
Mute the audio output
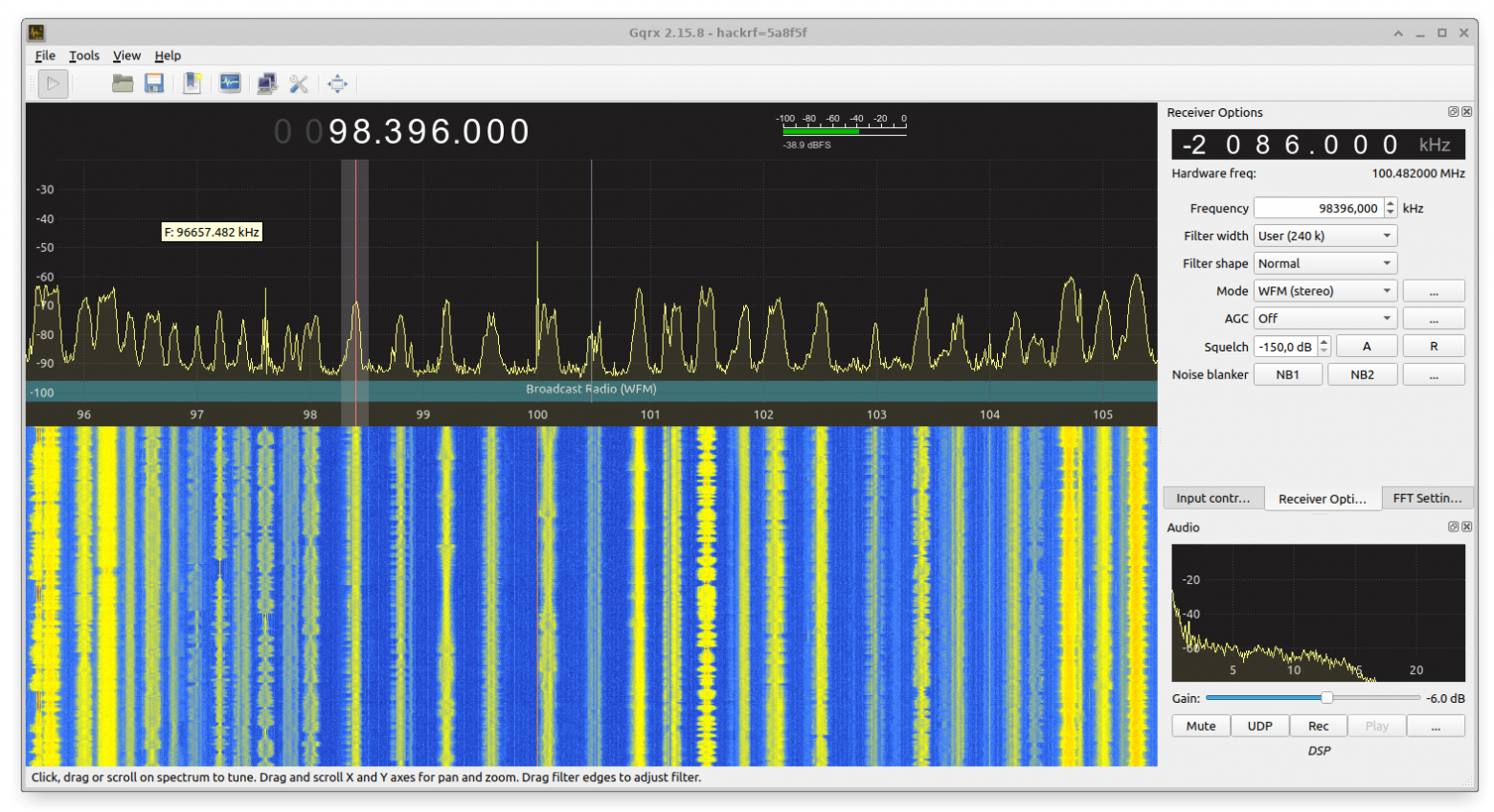(x=1200, y=726)
